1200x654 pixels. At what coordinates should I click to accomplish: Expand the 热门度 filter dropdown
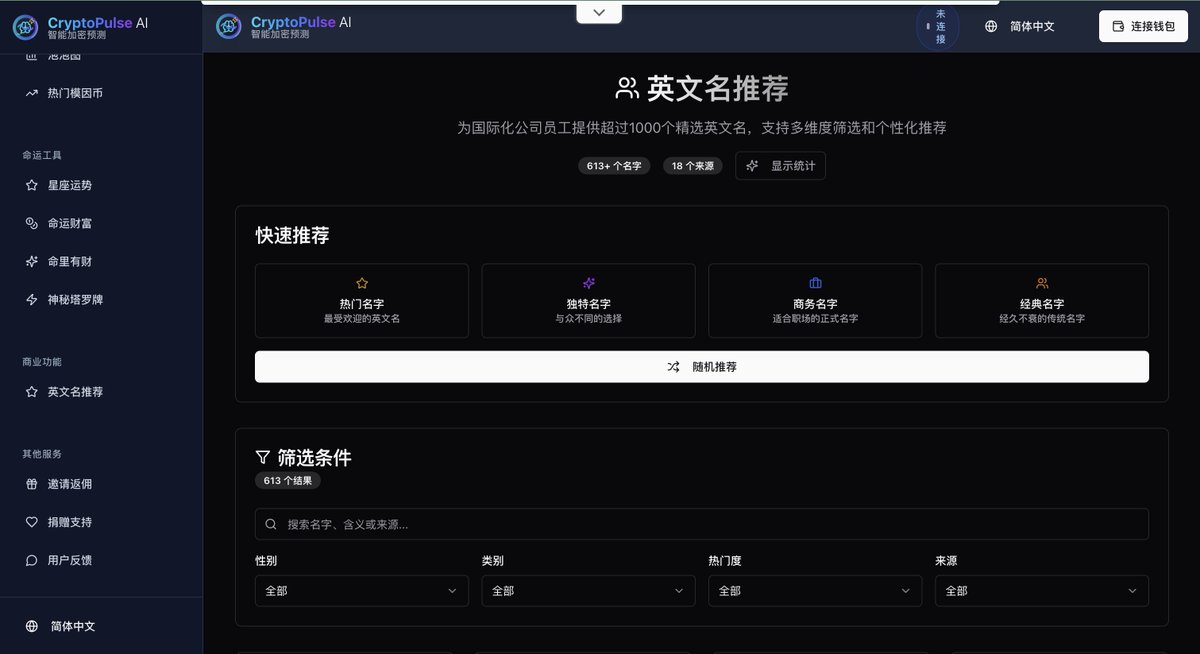(x=814, y=590)
